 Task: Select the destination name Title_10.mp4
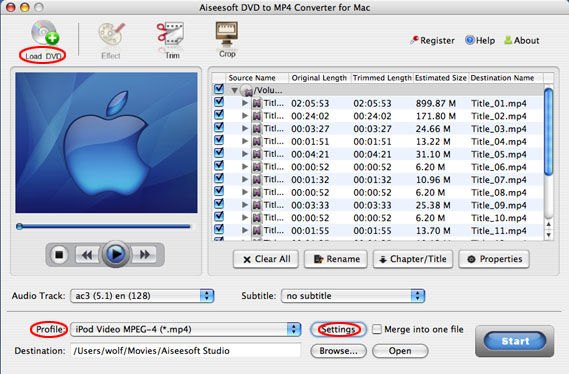499,218
